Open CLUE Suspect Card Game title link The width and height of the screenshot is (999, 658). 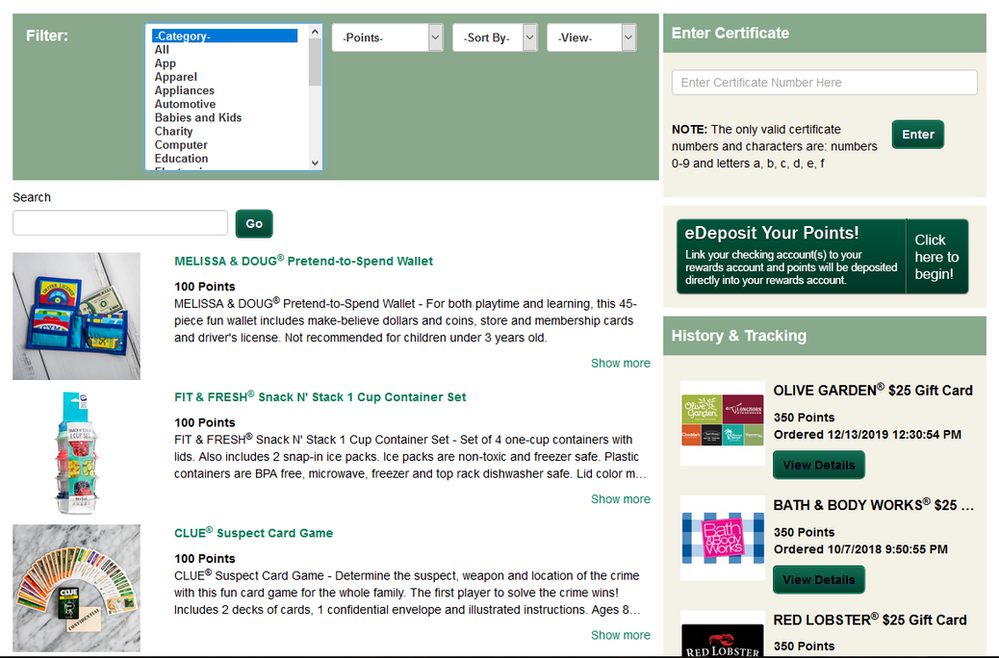[254, 533]
